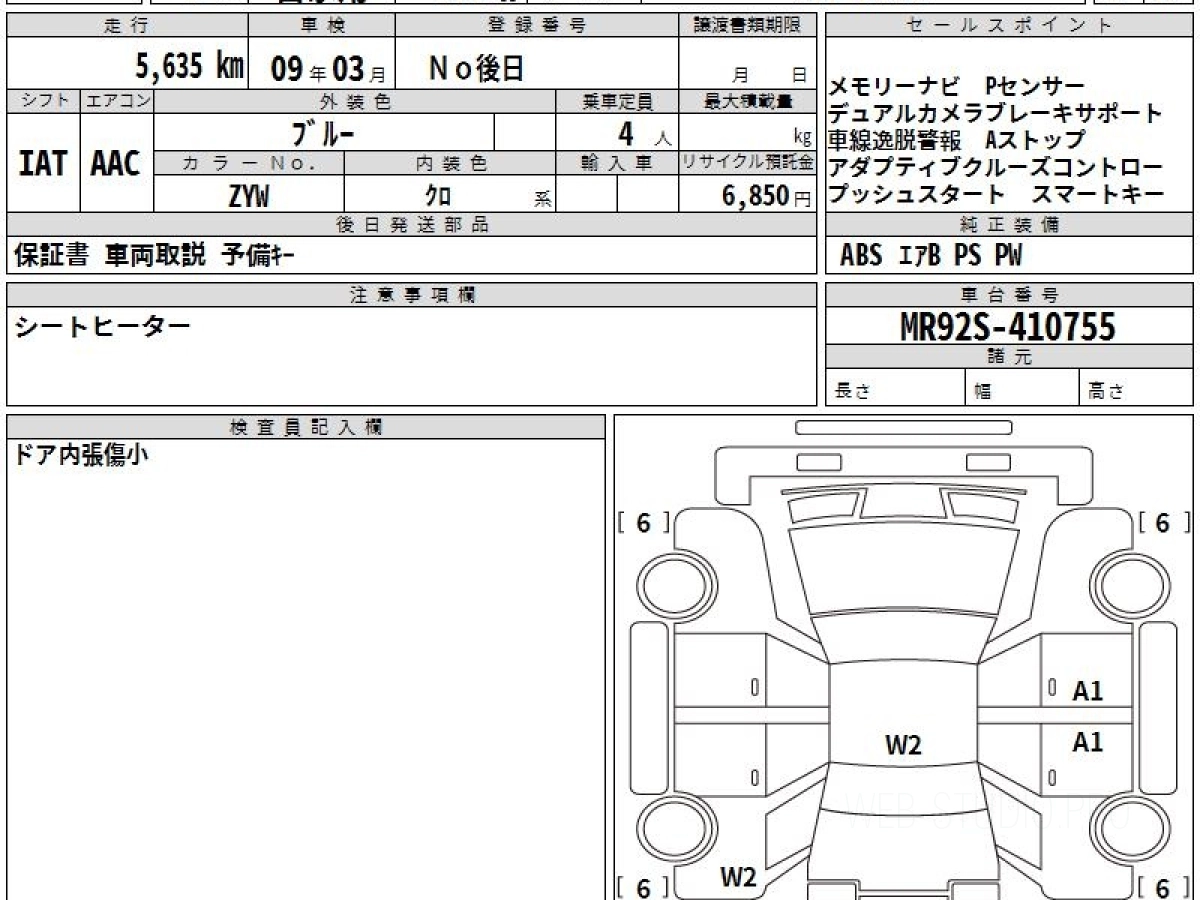Click the maximum load kg unit cell
The width and height of the screenshot is (1200, 900).
[x=748, y=133]
